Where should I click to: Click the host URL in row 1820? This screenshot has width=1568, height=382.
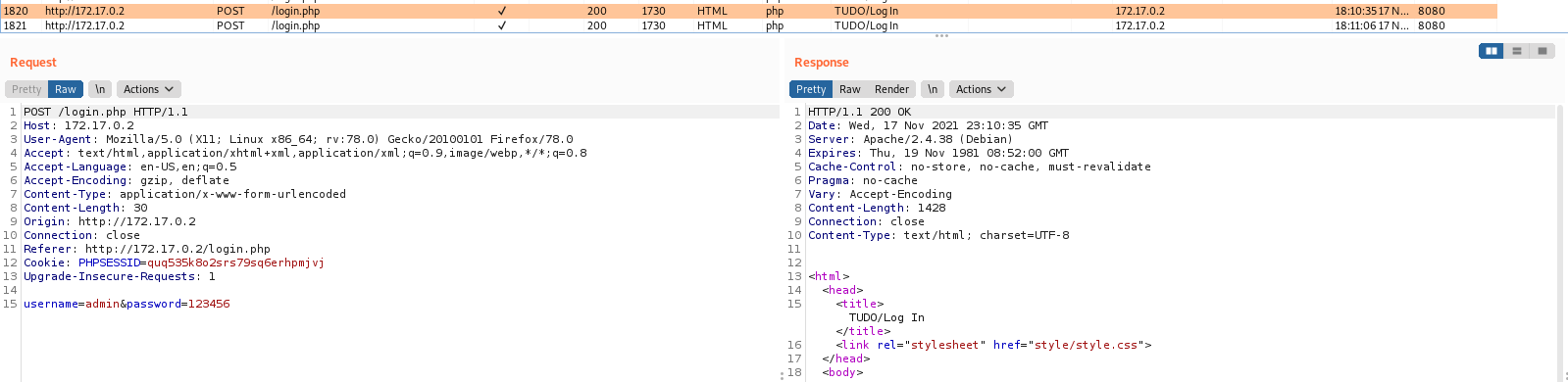click(84, 11)
